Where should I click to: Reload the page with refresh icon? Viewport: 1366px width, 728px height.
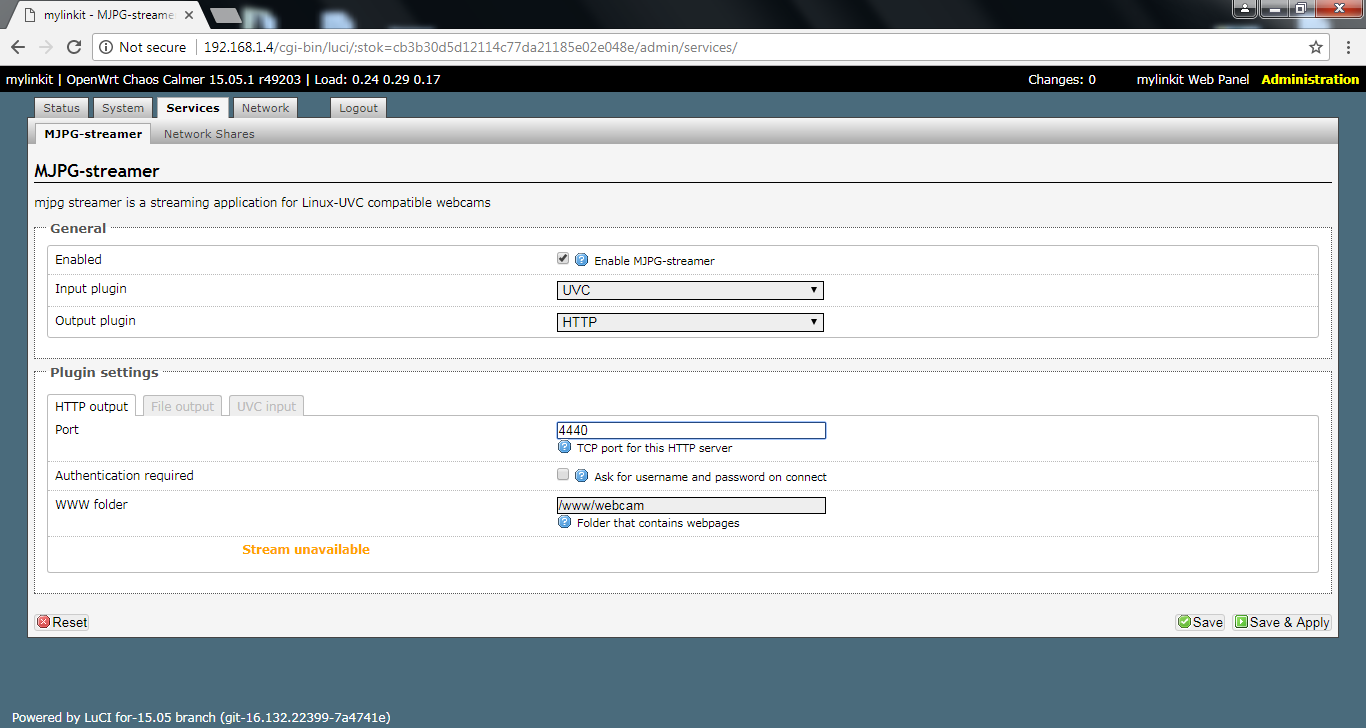73,47
